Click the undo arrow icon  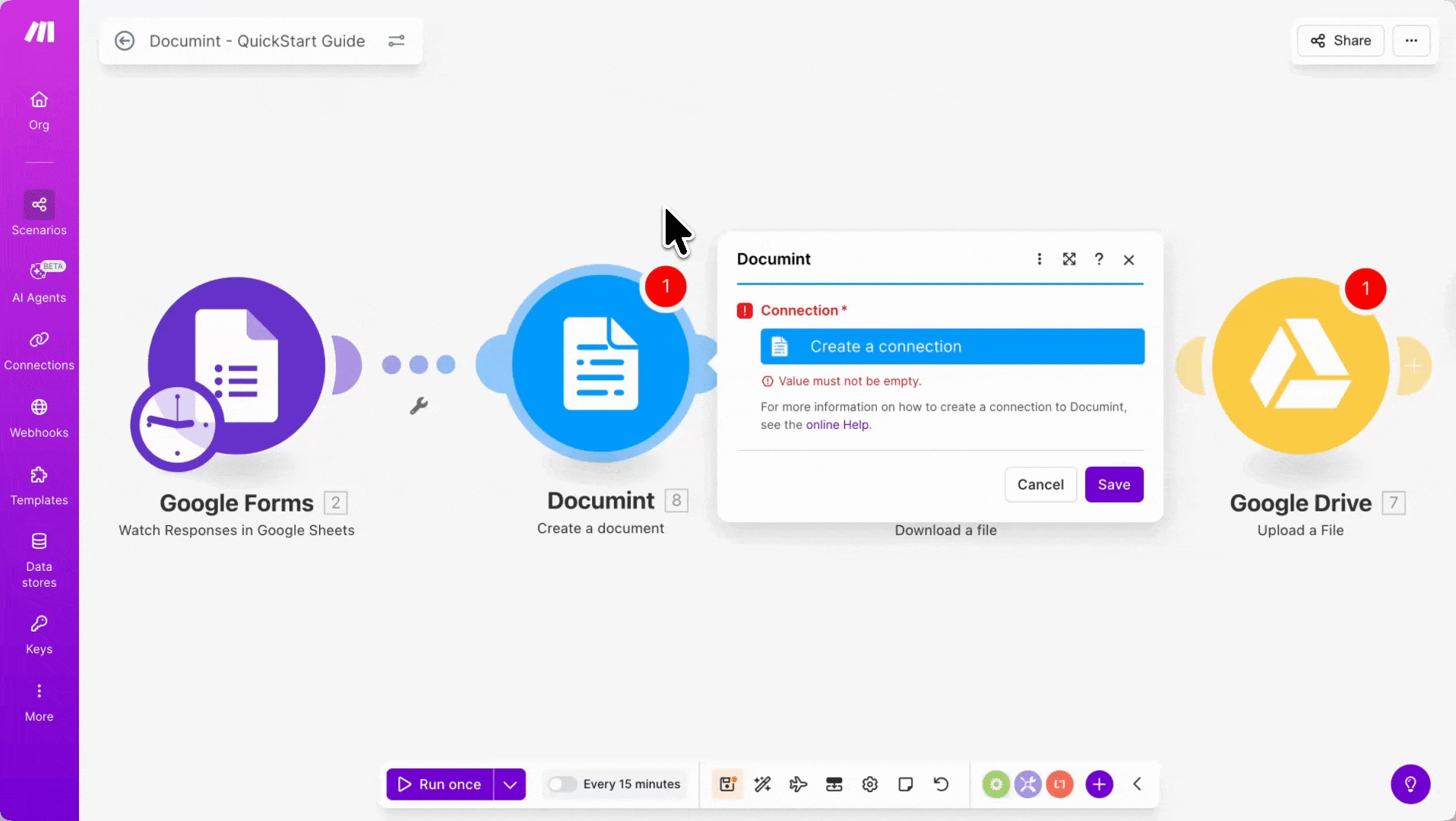(x=941, y=784)
